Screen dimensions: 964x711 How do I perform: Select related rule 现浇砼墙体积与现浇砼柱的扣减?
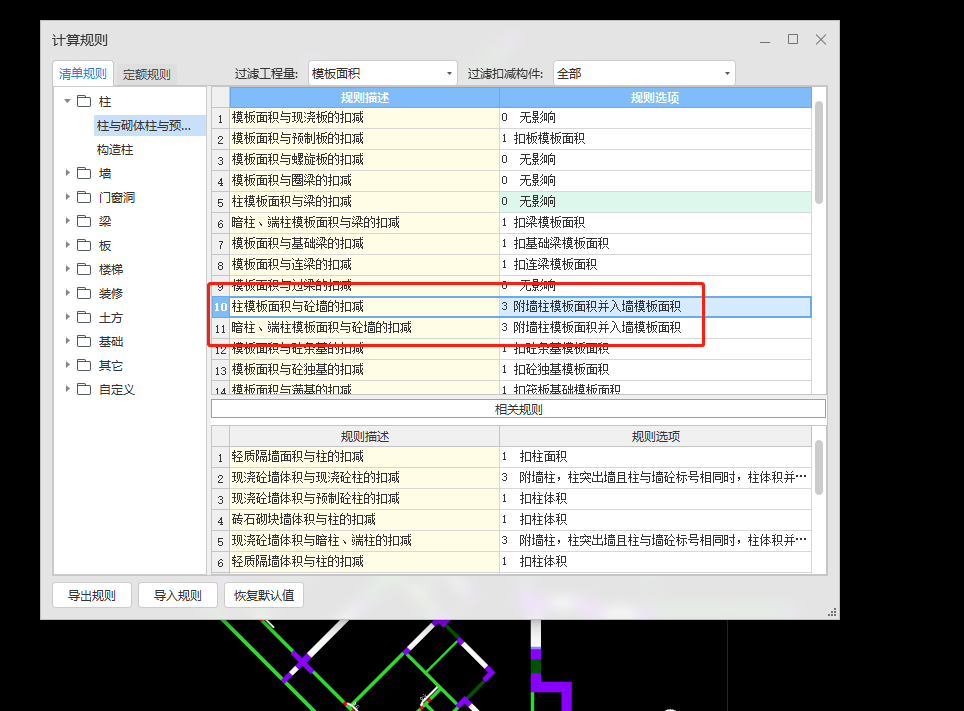click(x=365, y=477)
